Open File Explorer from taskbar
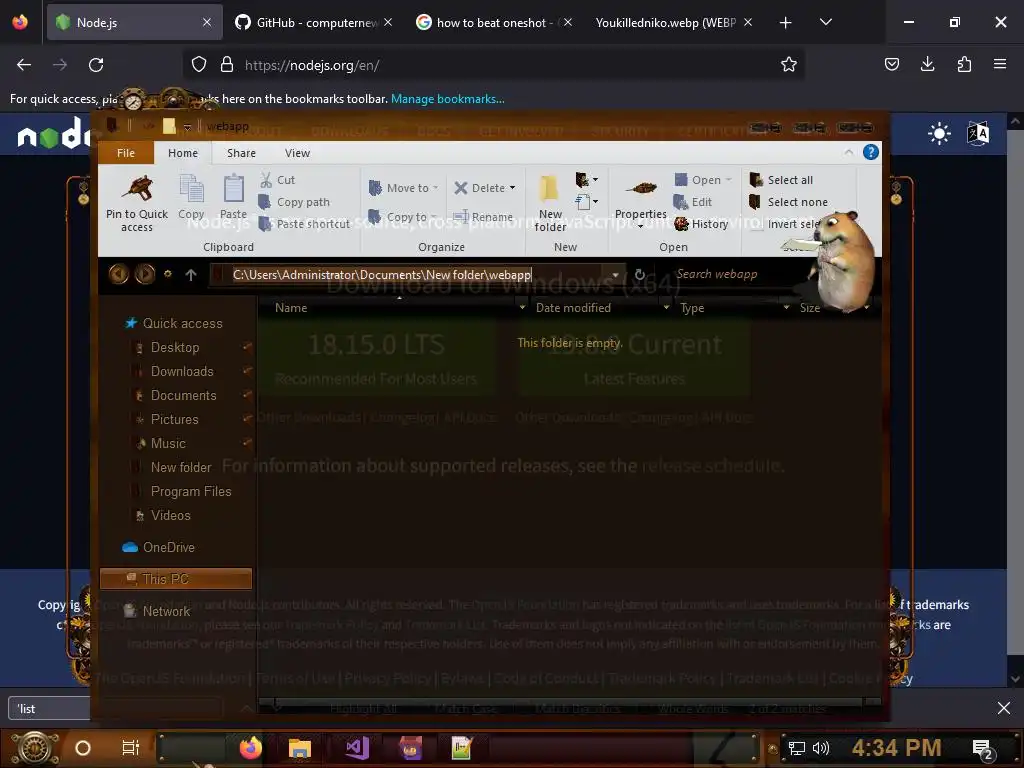Screen dimensions: 1024x768 [300, 747]
